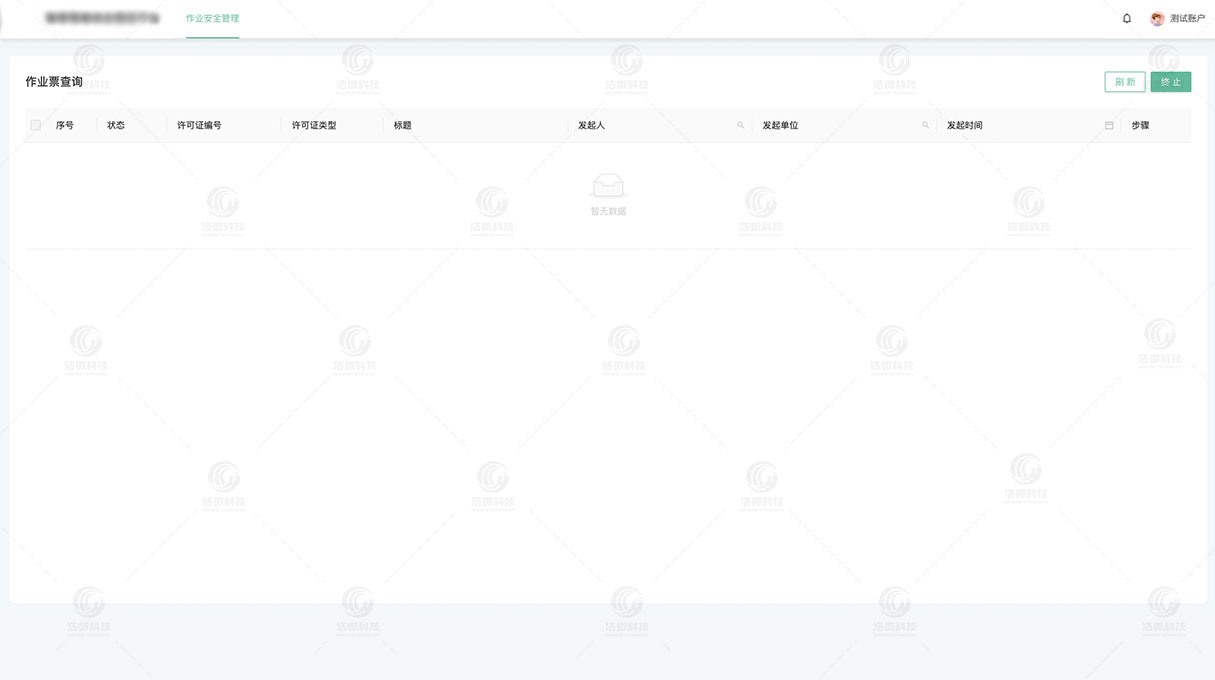
Task: Click the 序号 column header
Action: 65,125
